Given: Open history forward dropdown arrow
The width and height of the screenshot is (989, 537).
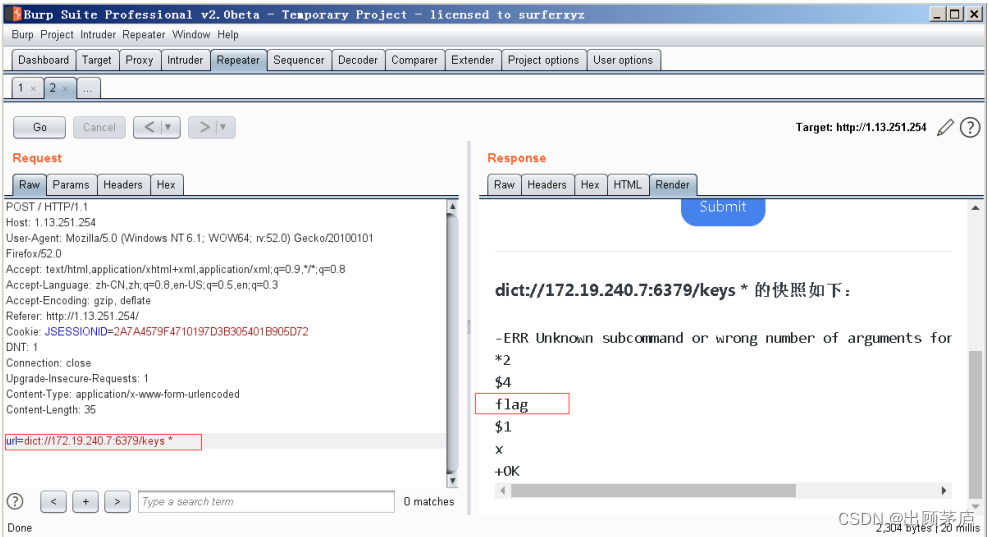Looking at the screenshot, I should (x=223, y=127).
